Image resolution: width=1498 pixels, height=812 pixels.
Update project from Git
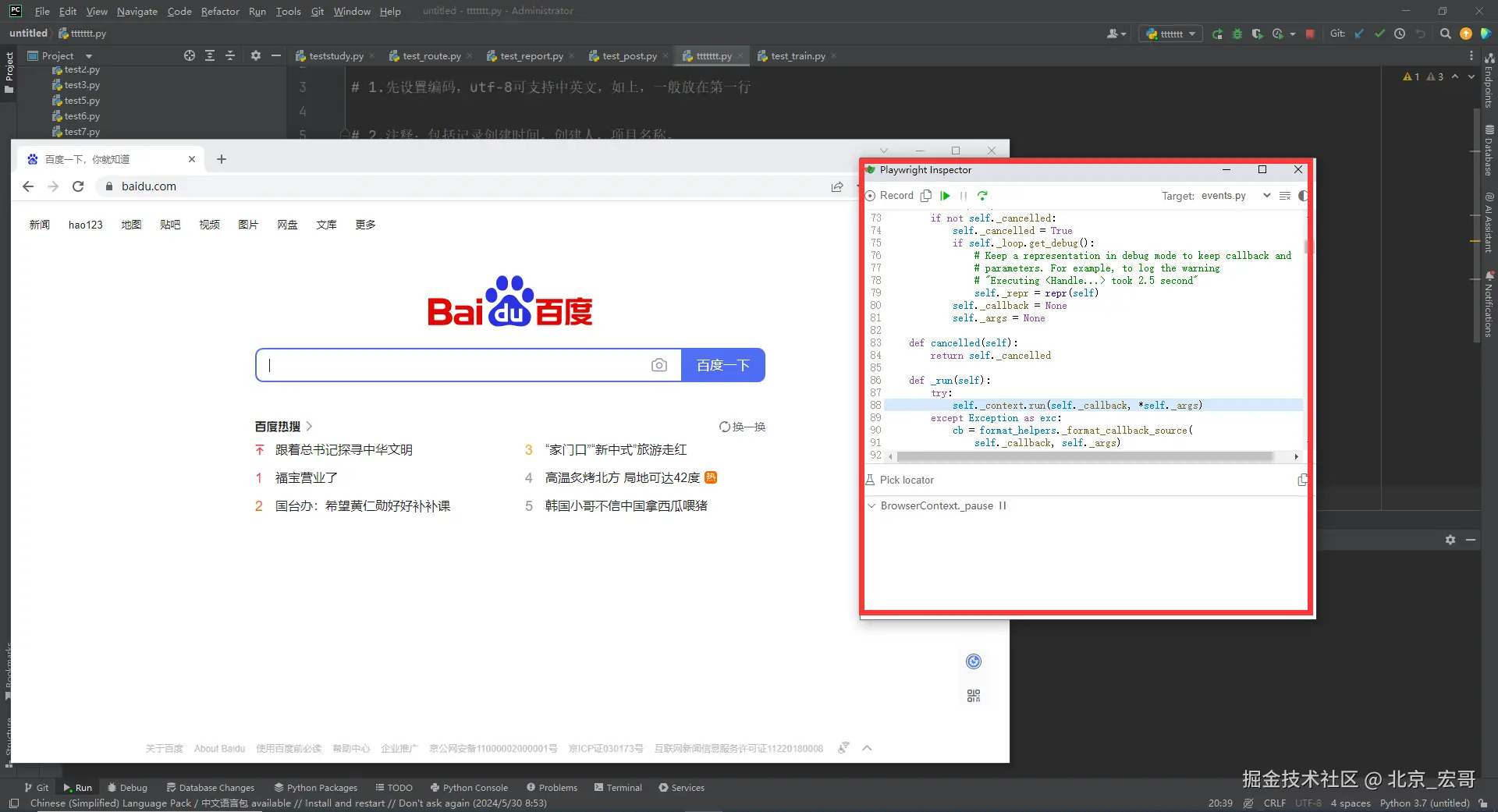(1359, 34)
